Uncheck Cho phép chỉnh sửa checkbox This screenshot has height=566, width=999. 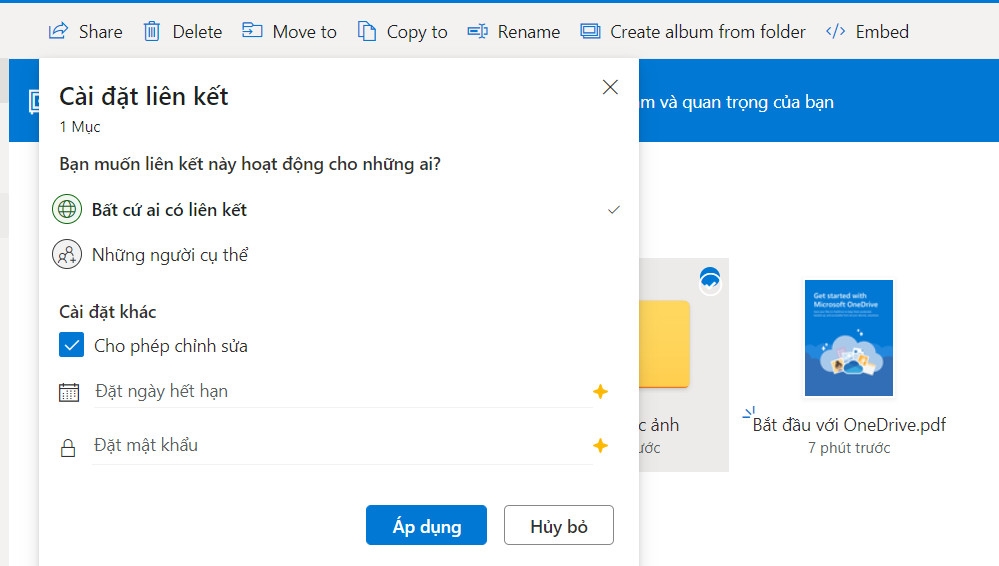click(71, 345)
